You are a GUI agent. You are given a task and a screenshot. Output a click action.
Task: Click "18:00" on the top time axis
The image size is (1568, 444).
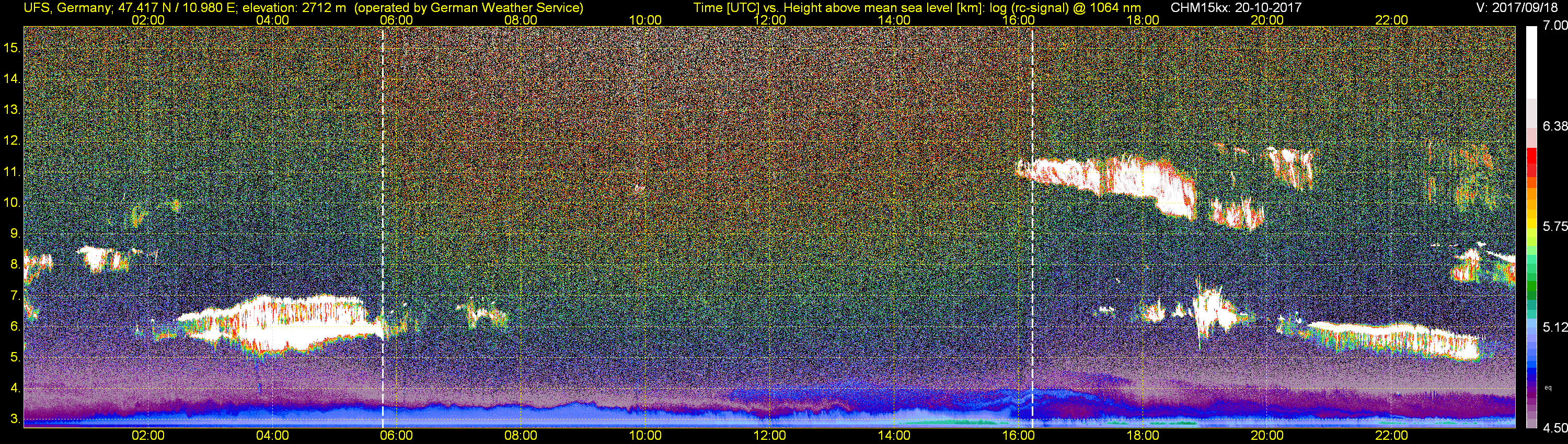(1143, 20)
